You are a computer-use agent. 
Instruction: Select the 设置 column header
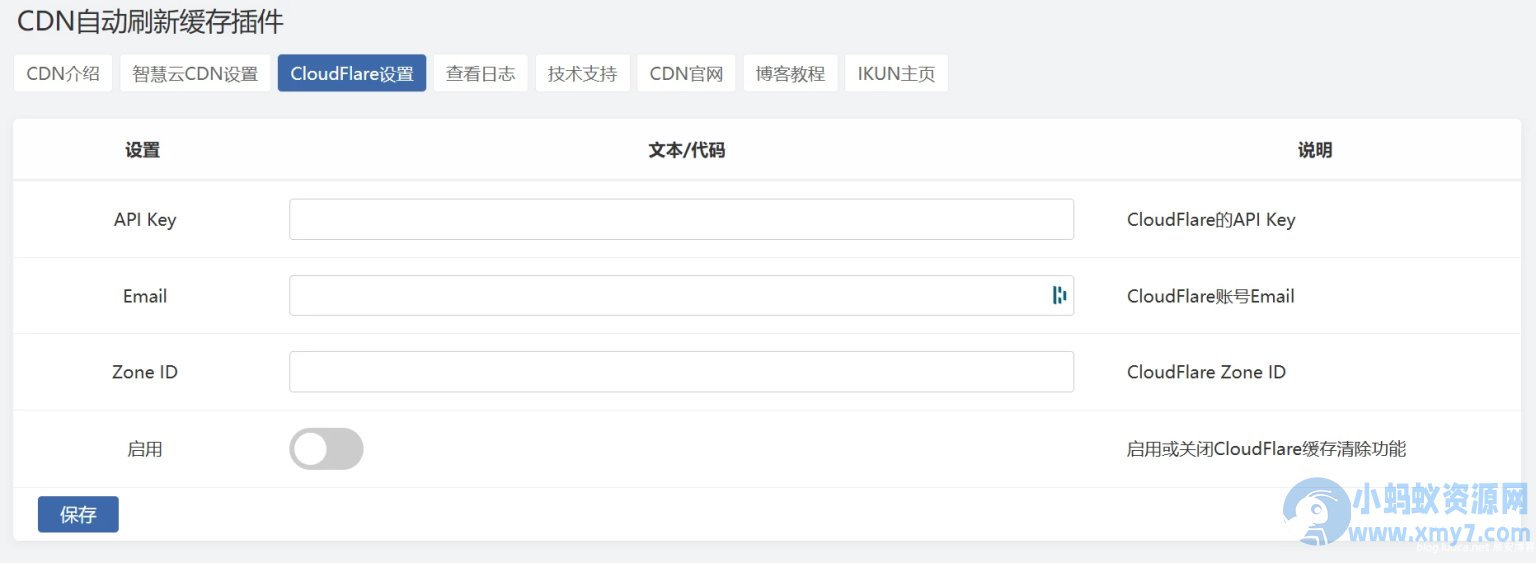click(143, 150)
